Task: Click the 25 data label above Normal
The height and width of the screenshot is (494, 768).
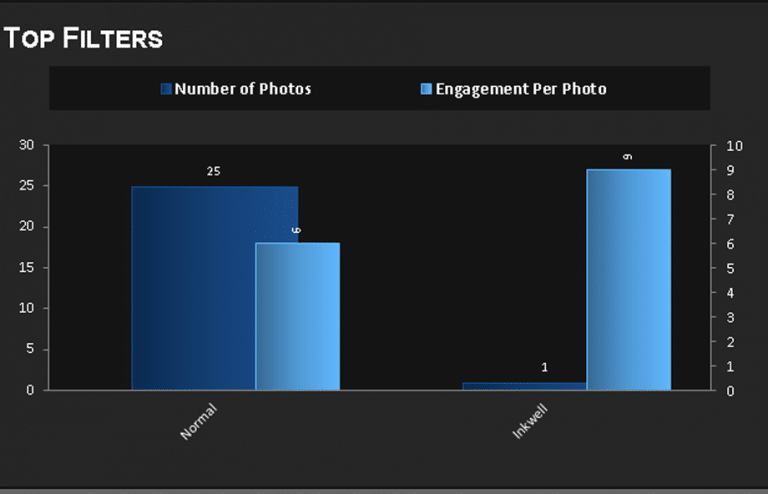Action: pyautogui.click(x=214, y=171)
